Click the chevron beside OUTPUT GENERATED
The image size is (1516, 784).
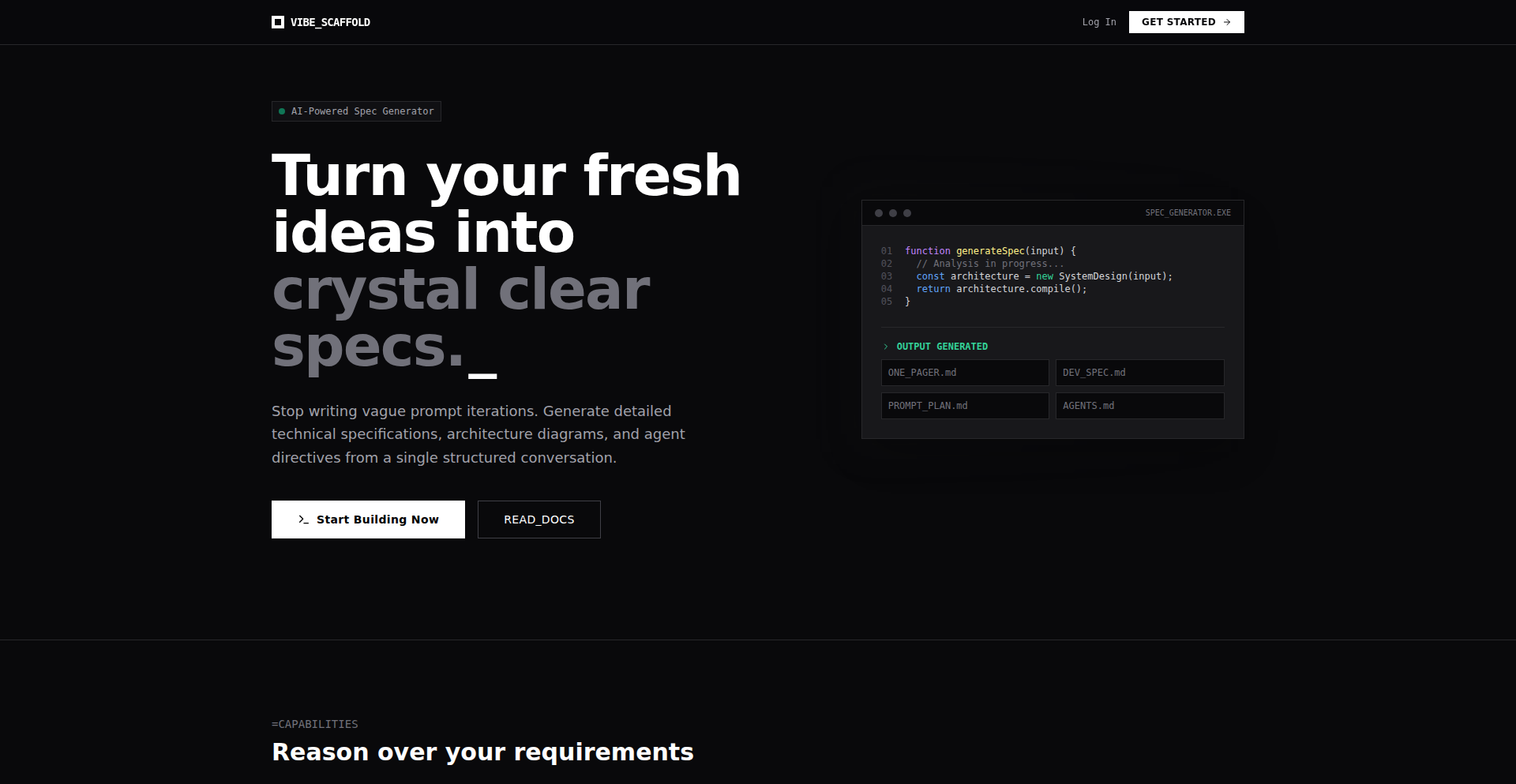pyautogui.click(x=886, y=347)
